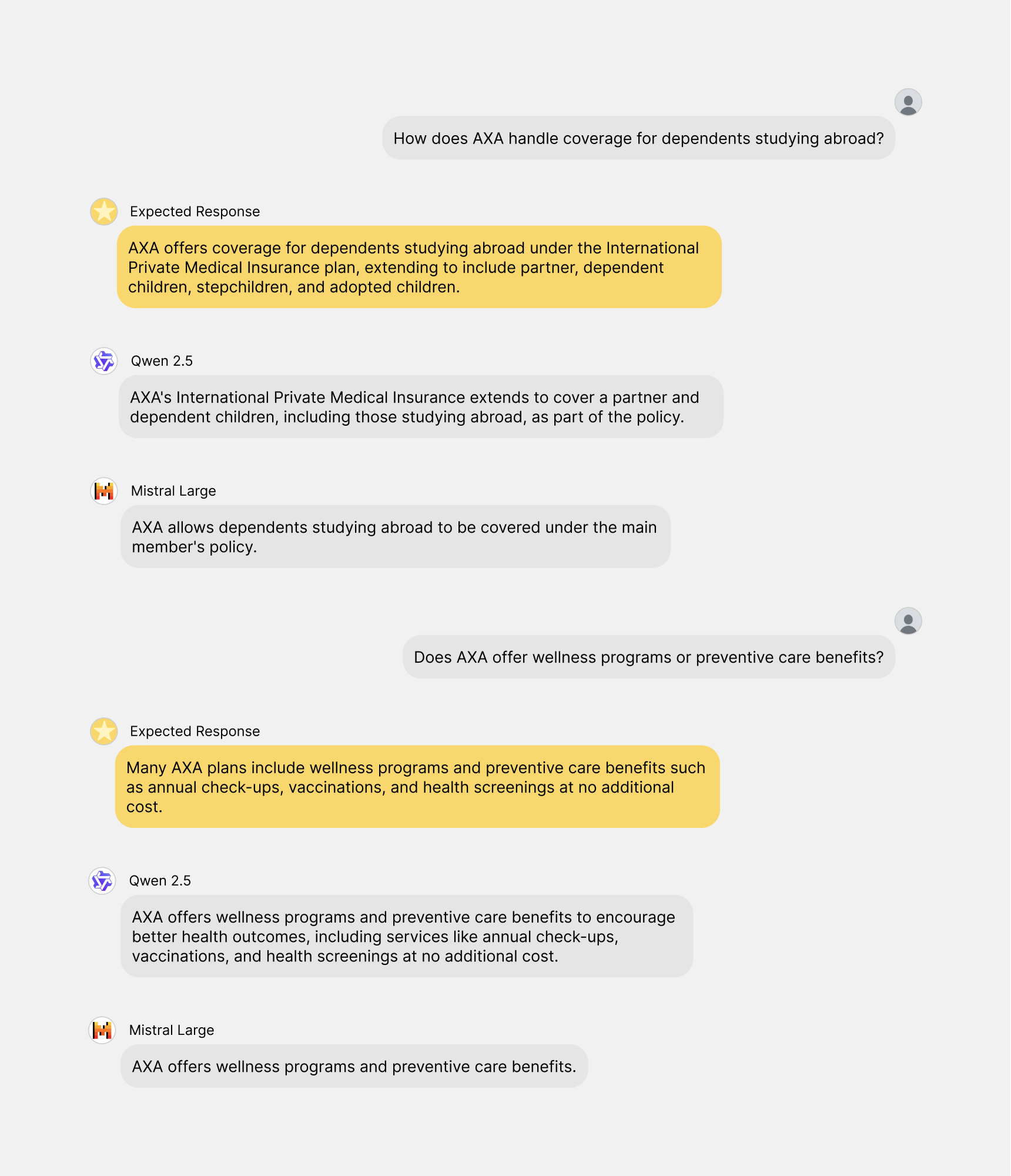Click Mistral's answer about main member's policy
Viewport: 1011px width, 1176px height.
coord(396,537)
